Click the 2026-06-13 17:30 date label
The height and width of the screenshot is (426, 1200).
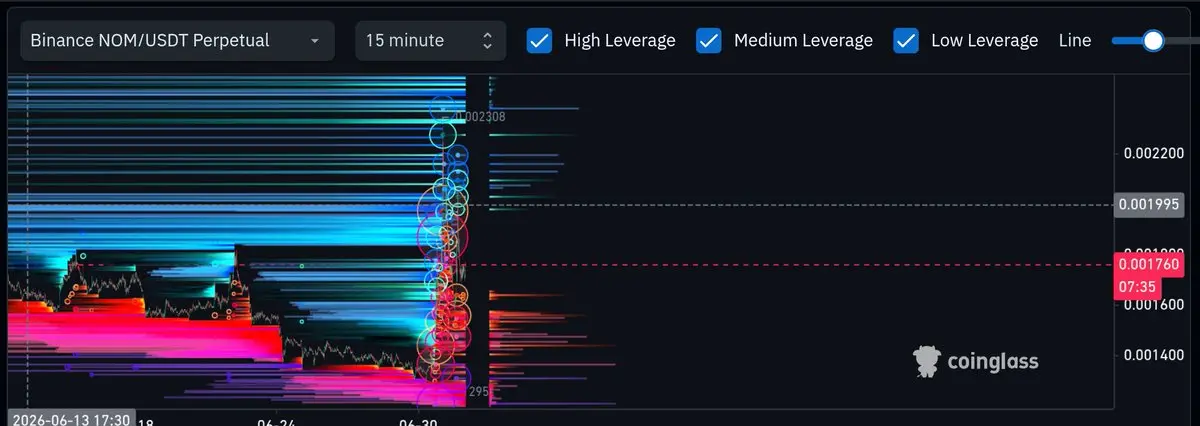pyautogui.click(x=71, y=418)
